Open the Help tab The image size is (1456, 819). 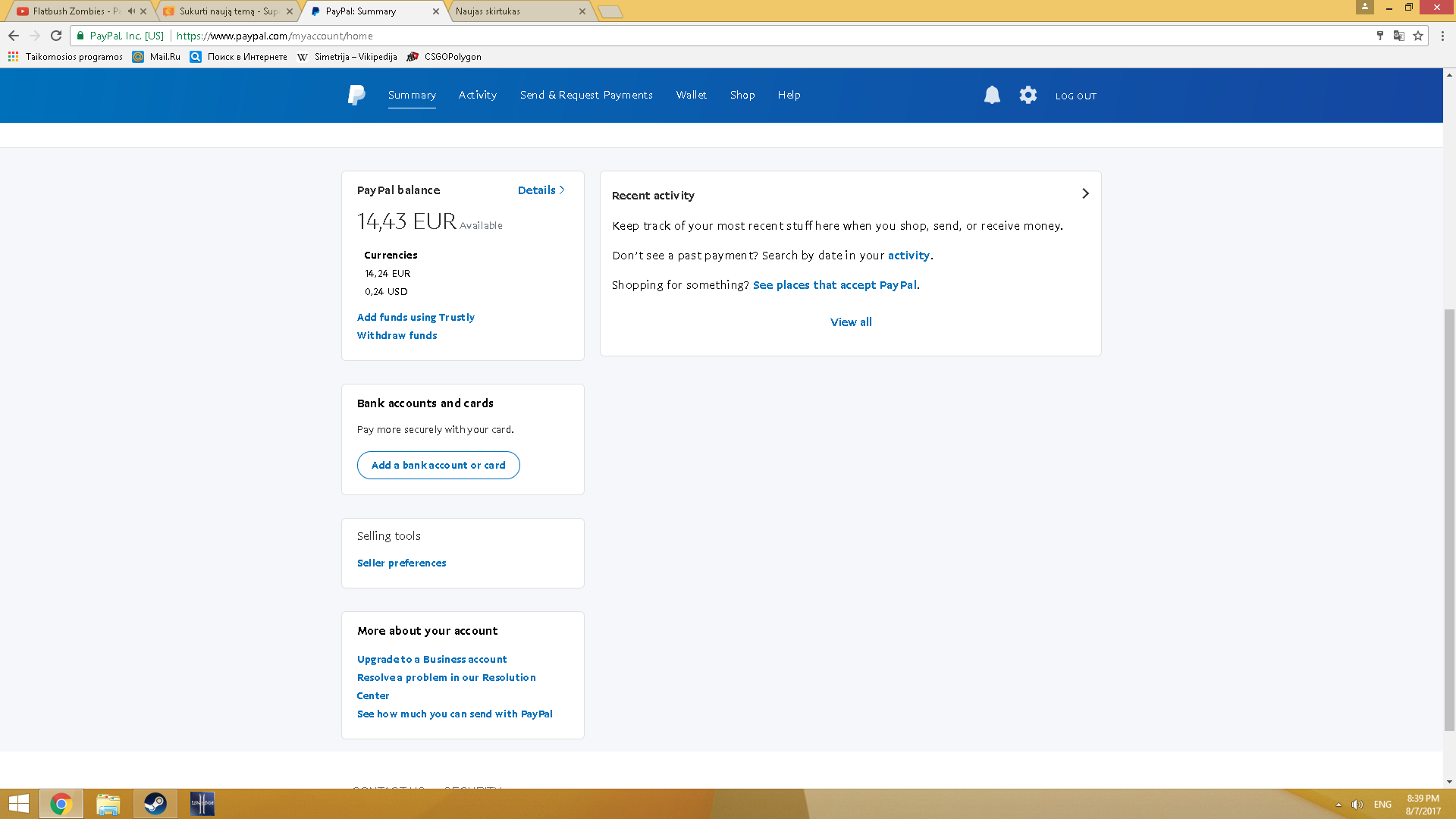789,95
